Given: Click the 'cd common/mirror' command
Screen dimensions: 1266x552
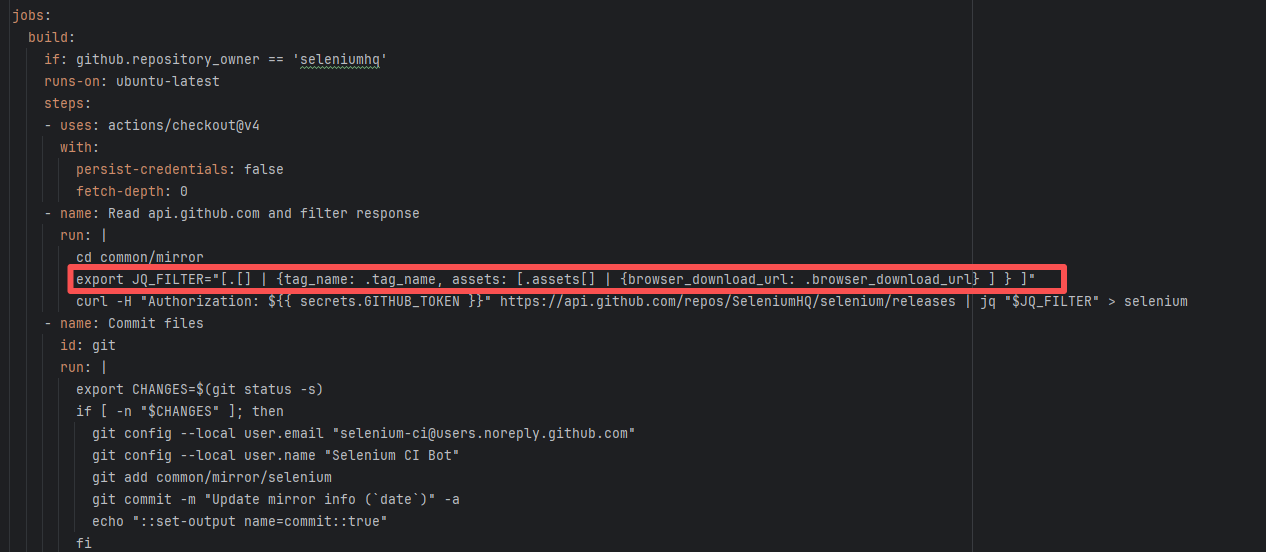Looking at the screenshot, I should tap(139, 257).
